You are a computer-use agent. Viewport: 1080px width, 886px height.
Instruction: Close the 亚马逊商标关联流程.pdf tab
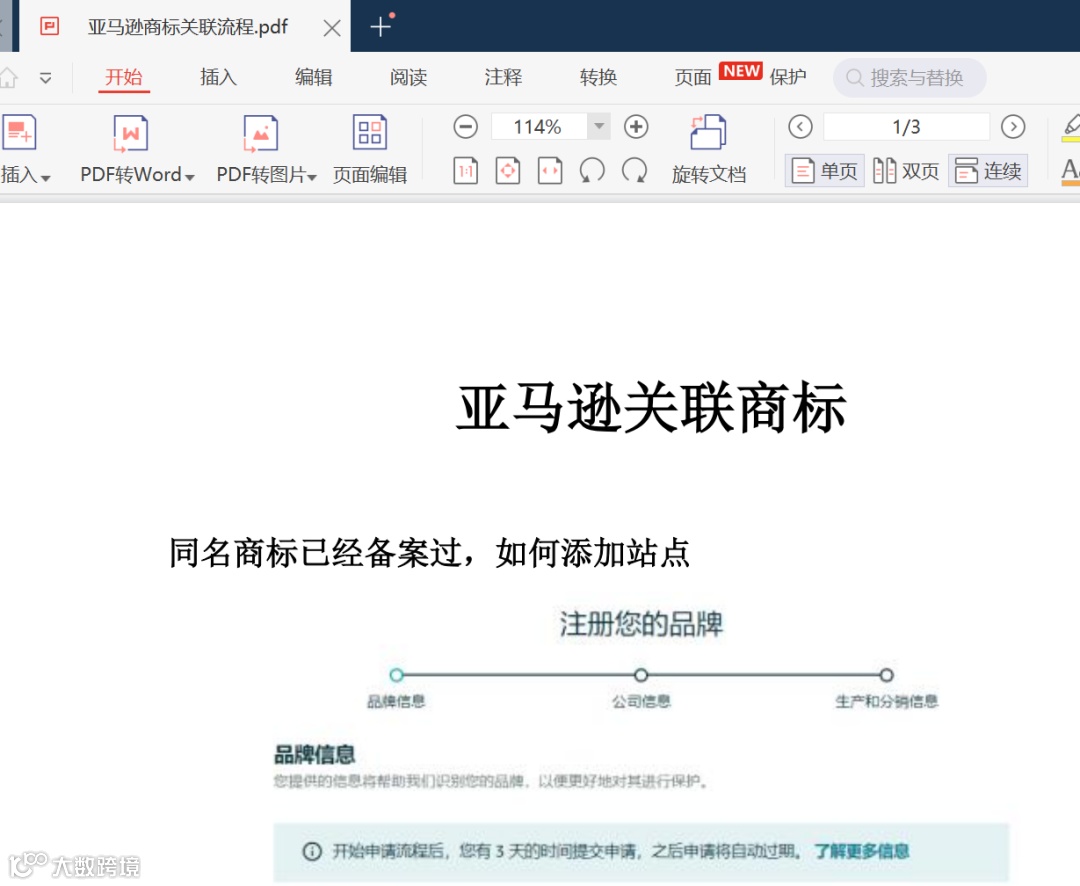(332, 28)
